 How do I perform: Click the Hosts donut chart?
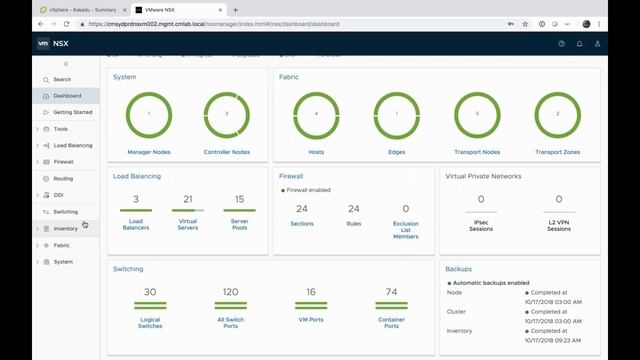point(316,115)
